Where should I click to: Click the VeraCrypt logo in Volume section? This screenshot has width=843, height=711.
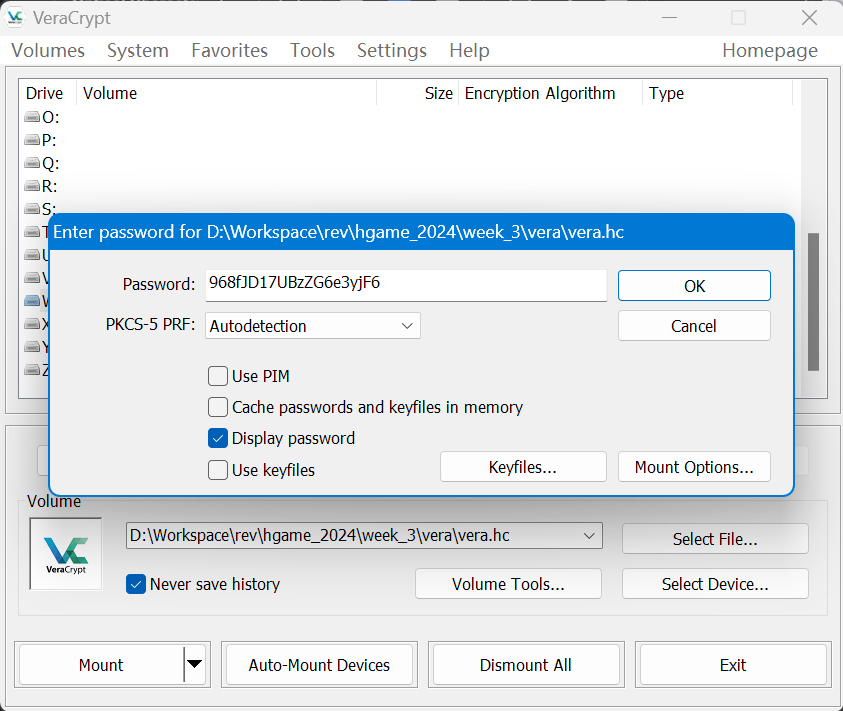click(x=66, y=553)
